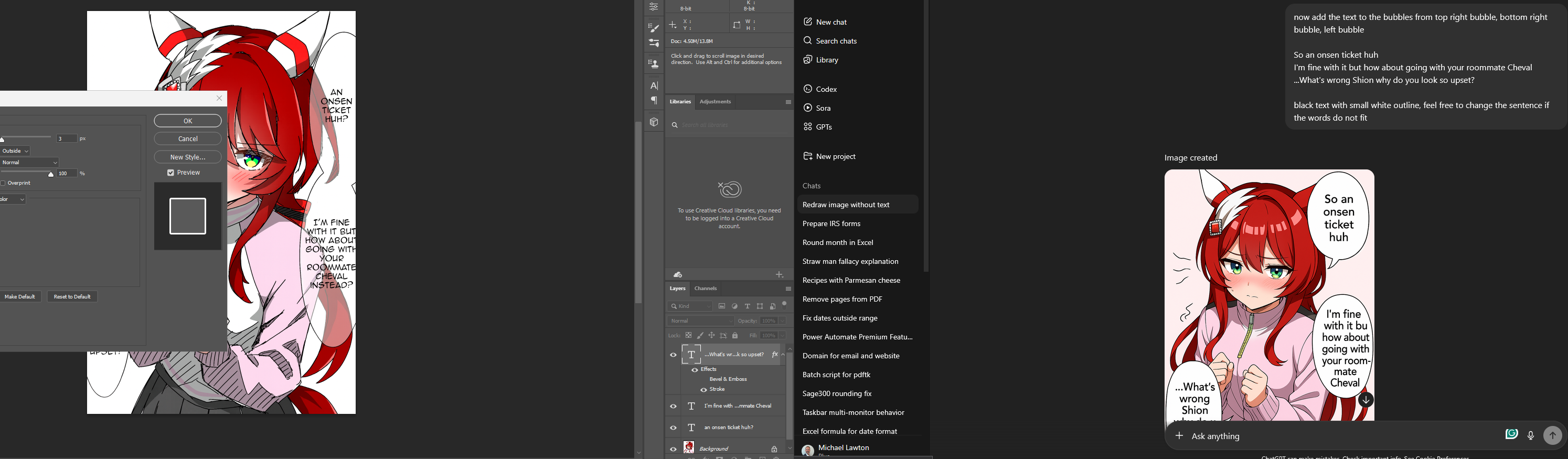Click the smart object filter icon
The width and height of the screenshot is (1568, 459).
coord(772,306)
